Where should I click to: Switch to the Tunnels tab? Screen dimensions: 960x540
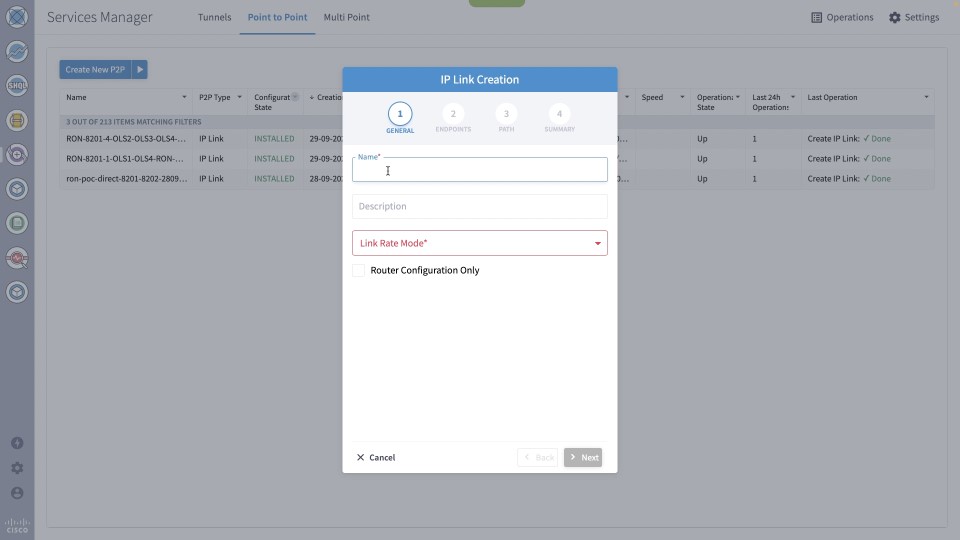(214, 17)
